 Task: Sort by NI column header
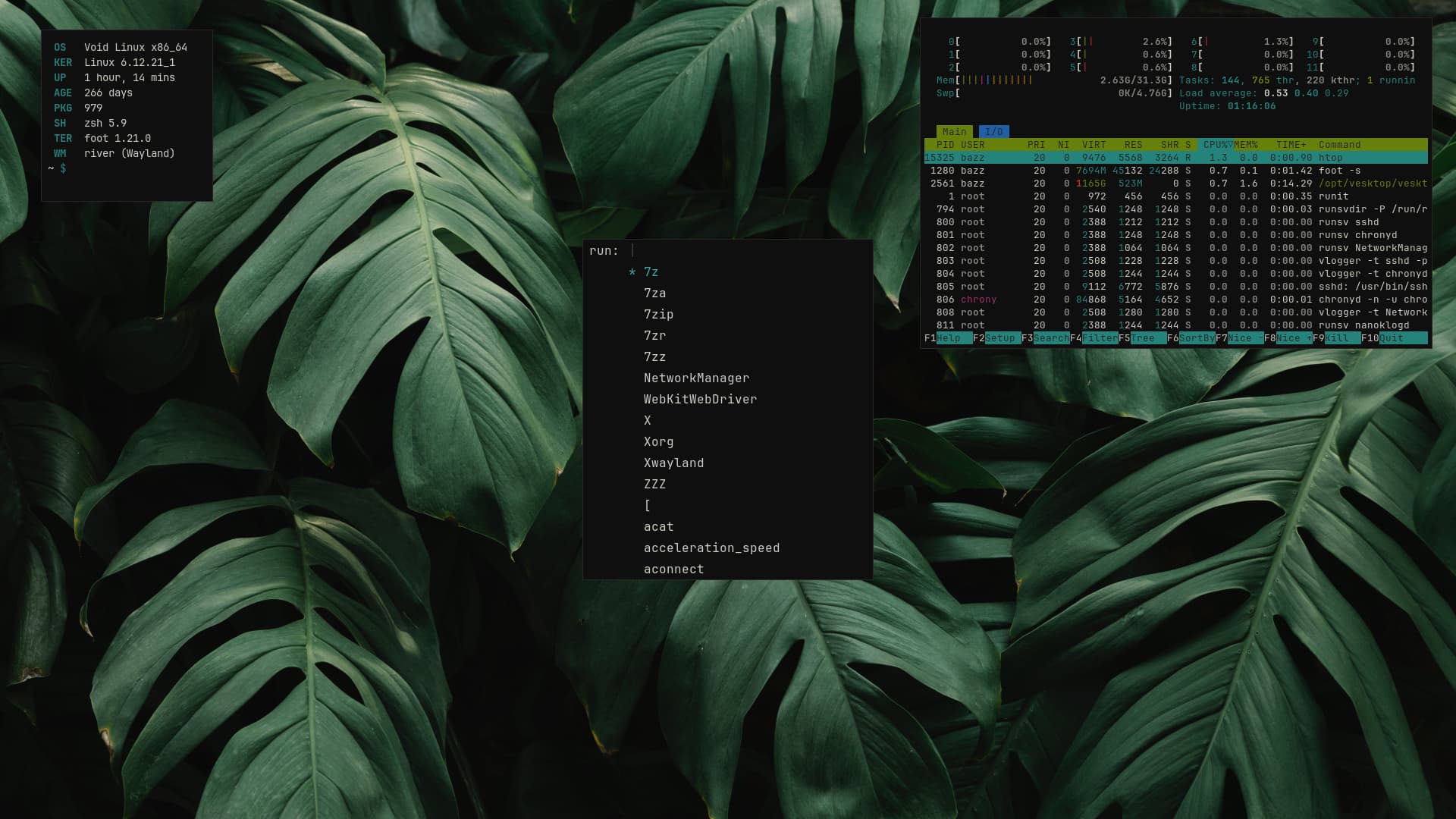1063,145
